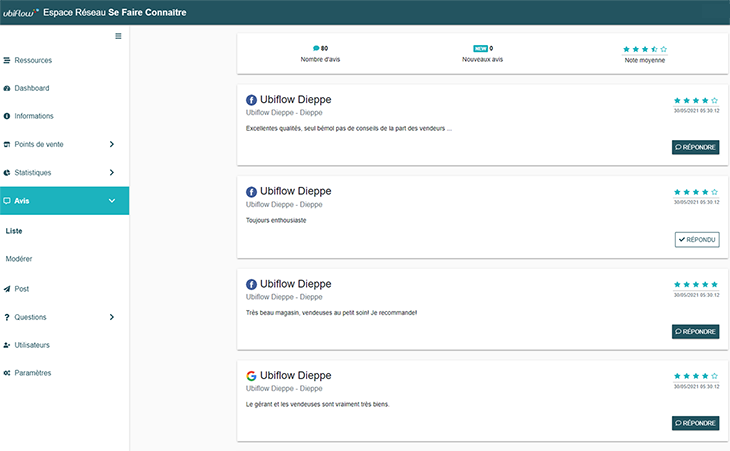Click 'Ubiflow Dieppe - Dieppe' subtitle of 'Toujours enthousiaste'
Image resolution: width=730 pixels, height=451 pixels.
[x=284, y=205]
